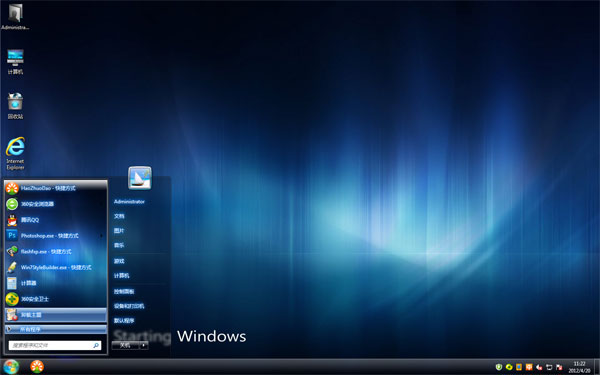Click Show Desktop strip at taskbar end

click(597, 367)
